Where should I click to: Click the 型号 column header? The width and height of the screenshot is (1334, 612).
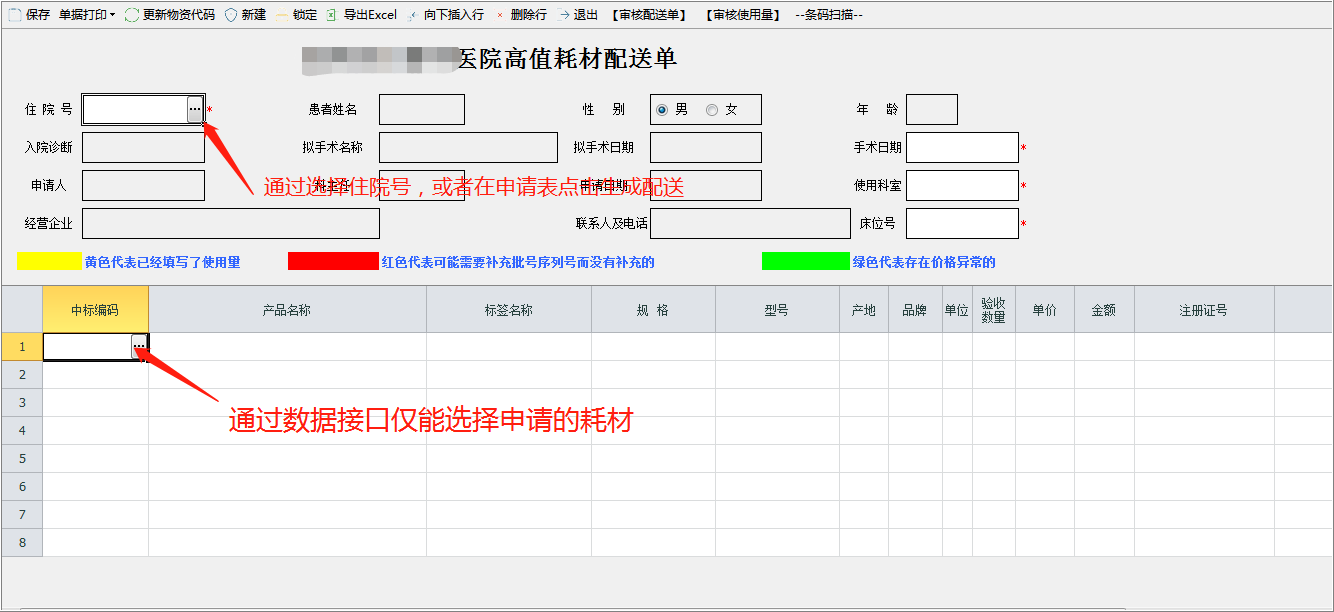coord(777,310)
